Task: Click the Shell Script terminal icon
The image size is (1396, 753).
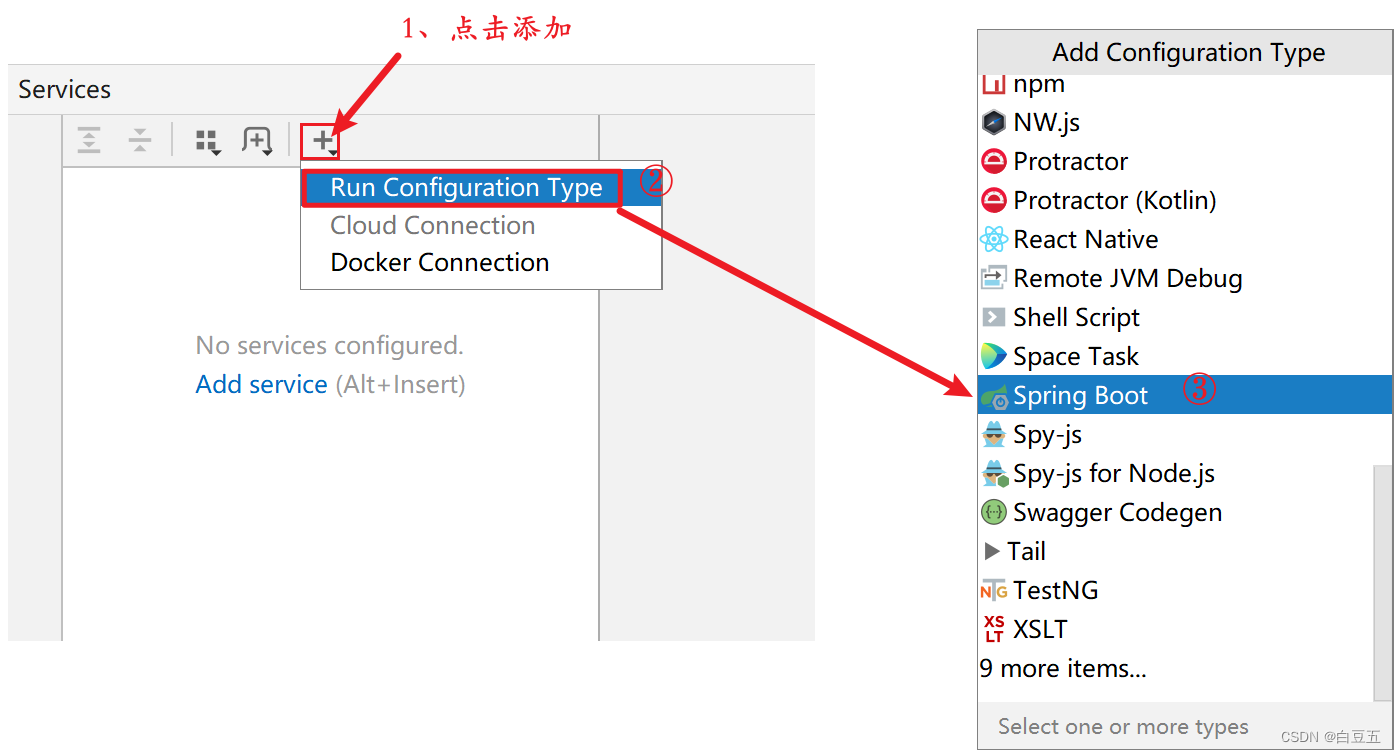Action: point(993,317)
